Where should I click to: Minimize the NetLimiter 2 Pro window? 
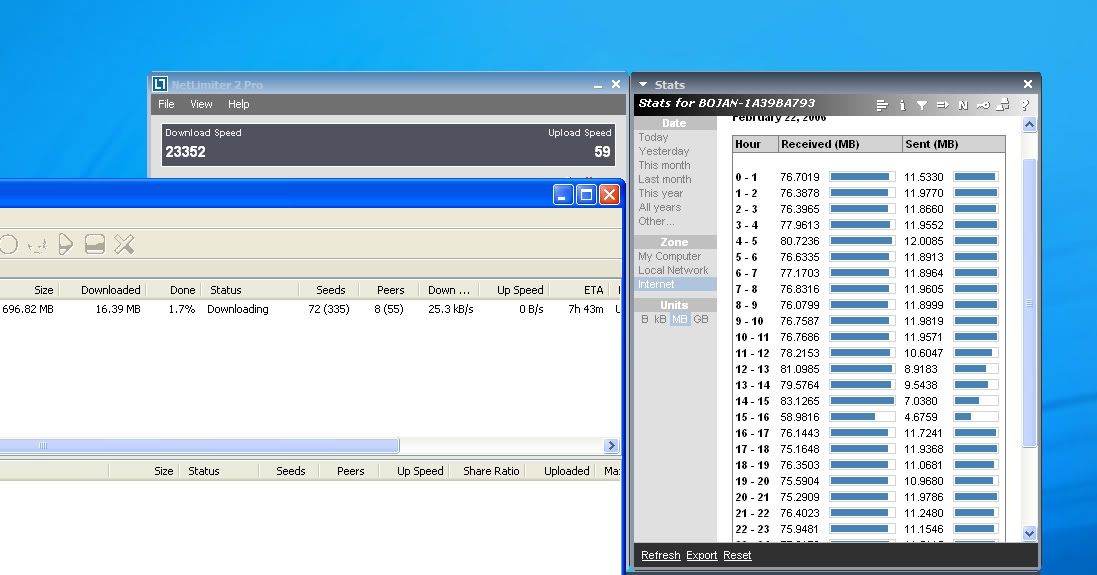click(x=597, y=85)
